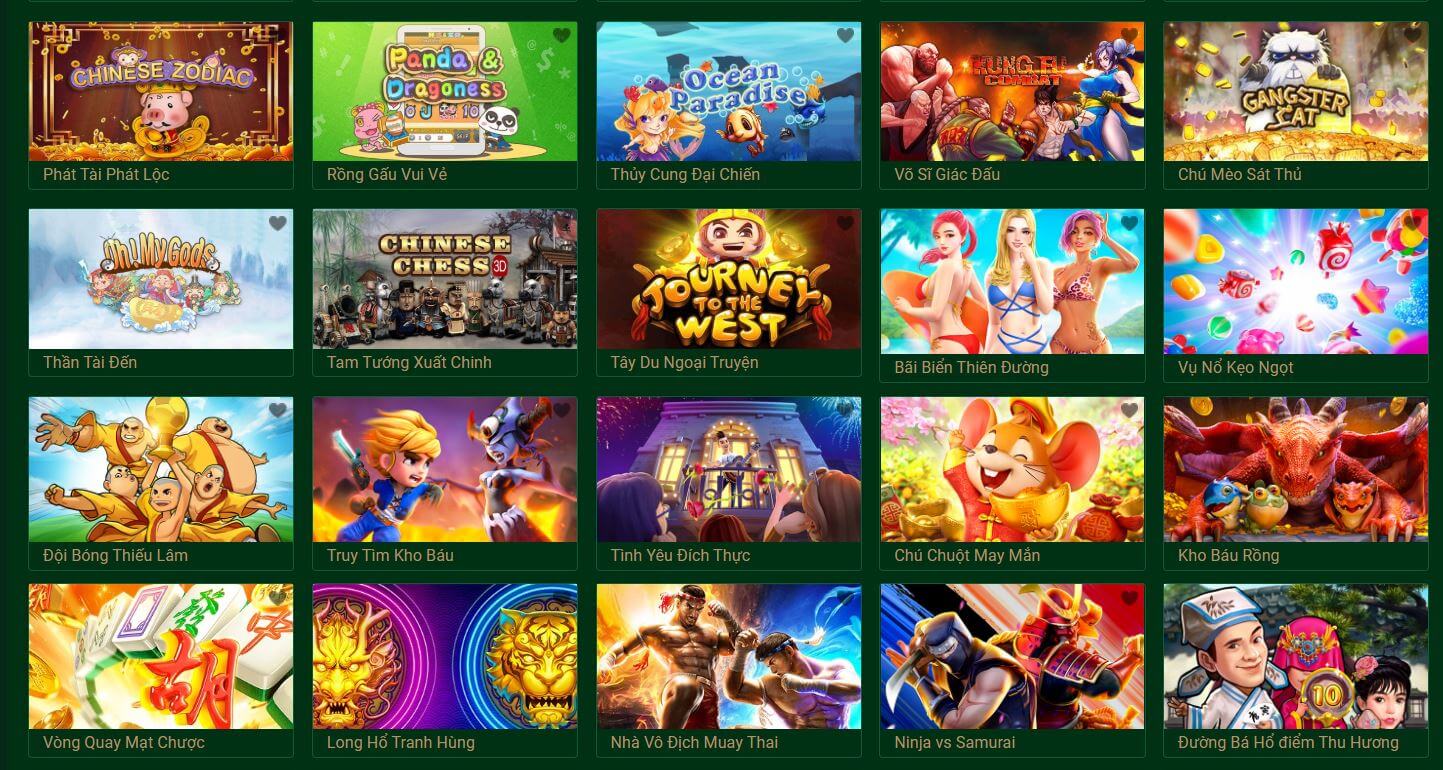Favorite Đội Bóng Thiếu Lâm via heart icon
The image size is (1443, 770).
tap(278, 410)
